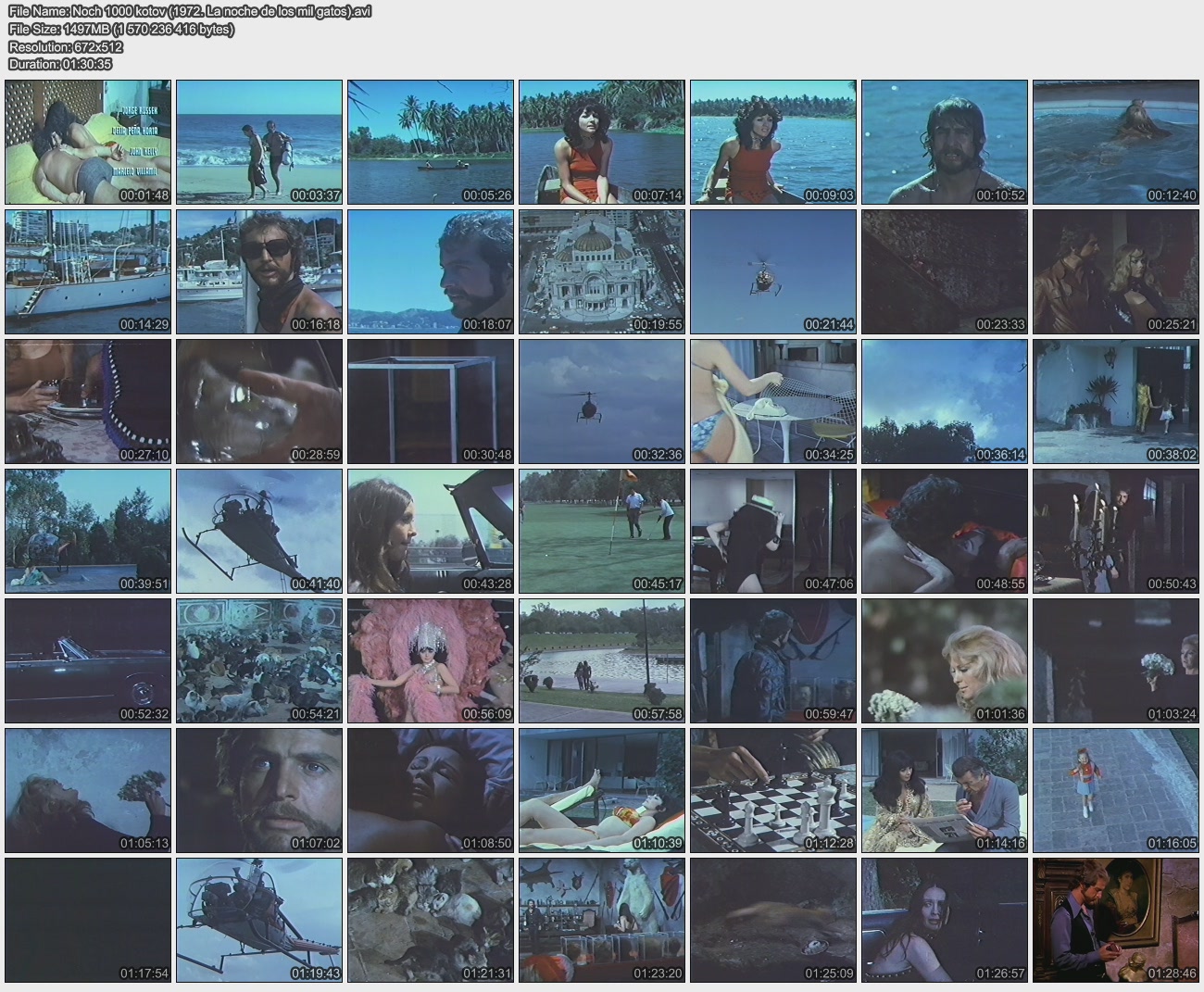Click the girl in red frame at 01:16:05
The image size is (1204, 992).
coord(1116,790)
